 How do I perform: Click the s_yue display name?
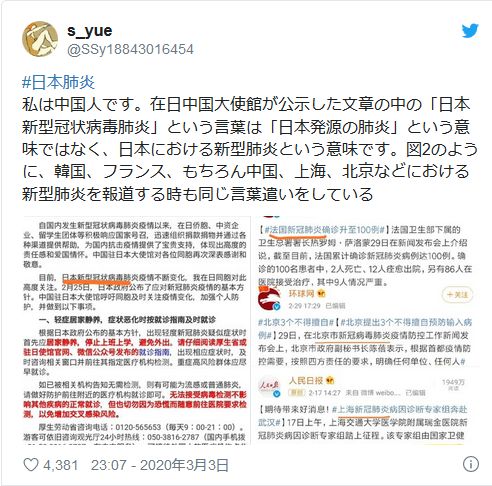(90, 31)
